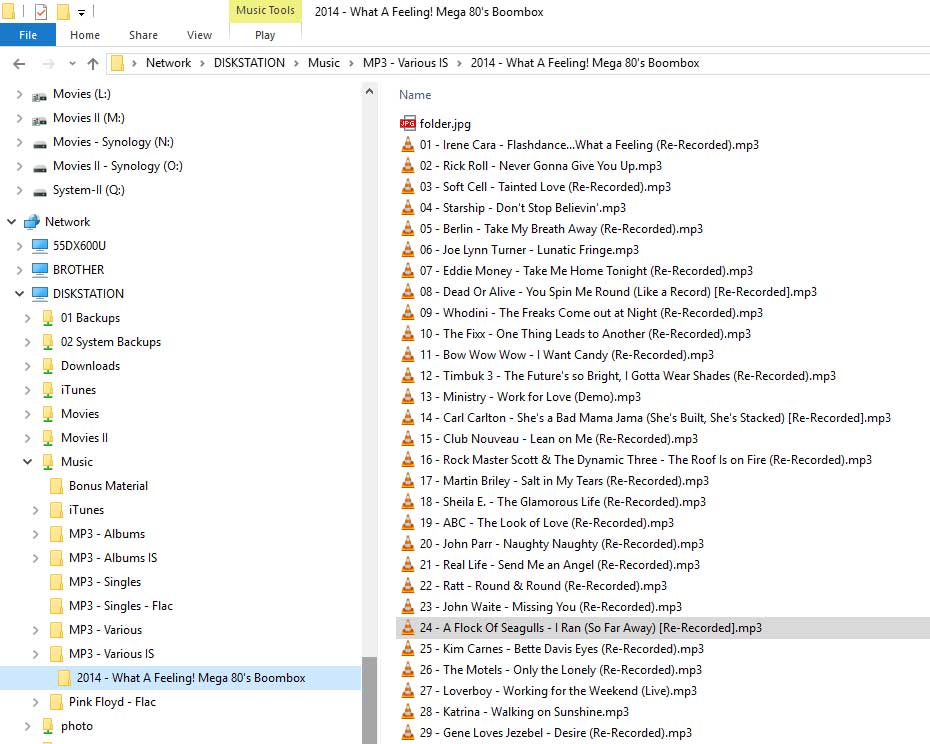Viewport: 930px width, 744px height.
Task: Click the navigation pane scroll up arrow
Action: [x=370, y=91]
